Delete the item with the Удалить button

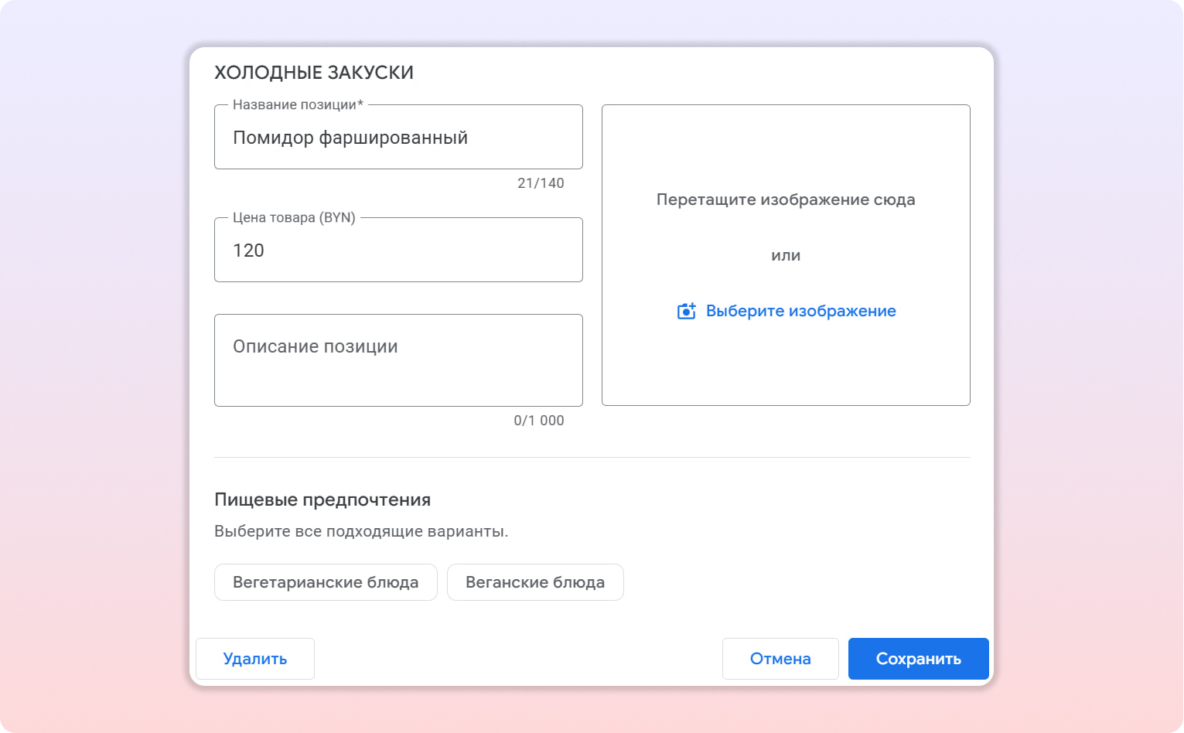[255, 659]
